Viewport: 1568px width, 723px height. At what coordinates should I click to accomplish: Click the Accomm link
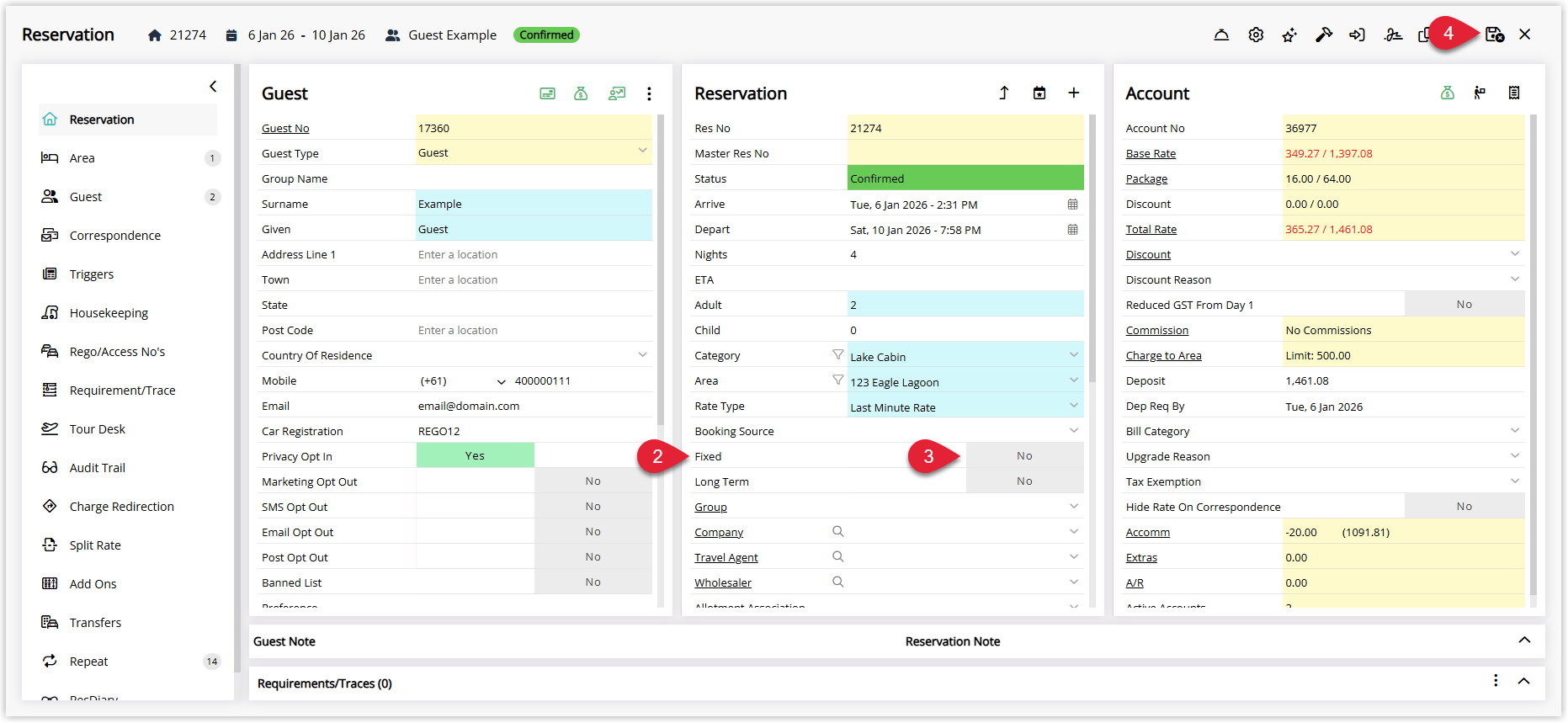(x=1148, y=532)
